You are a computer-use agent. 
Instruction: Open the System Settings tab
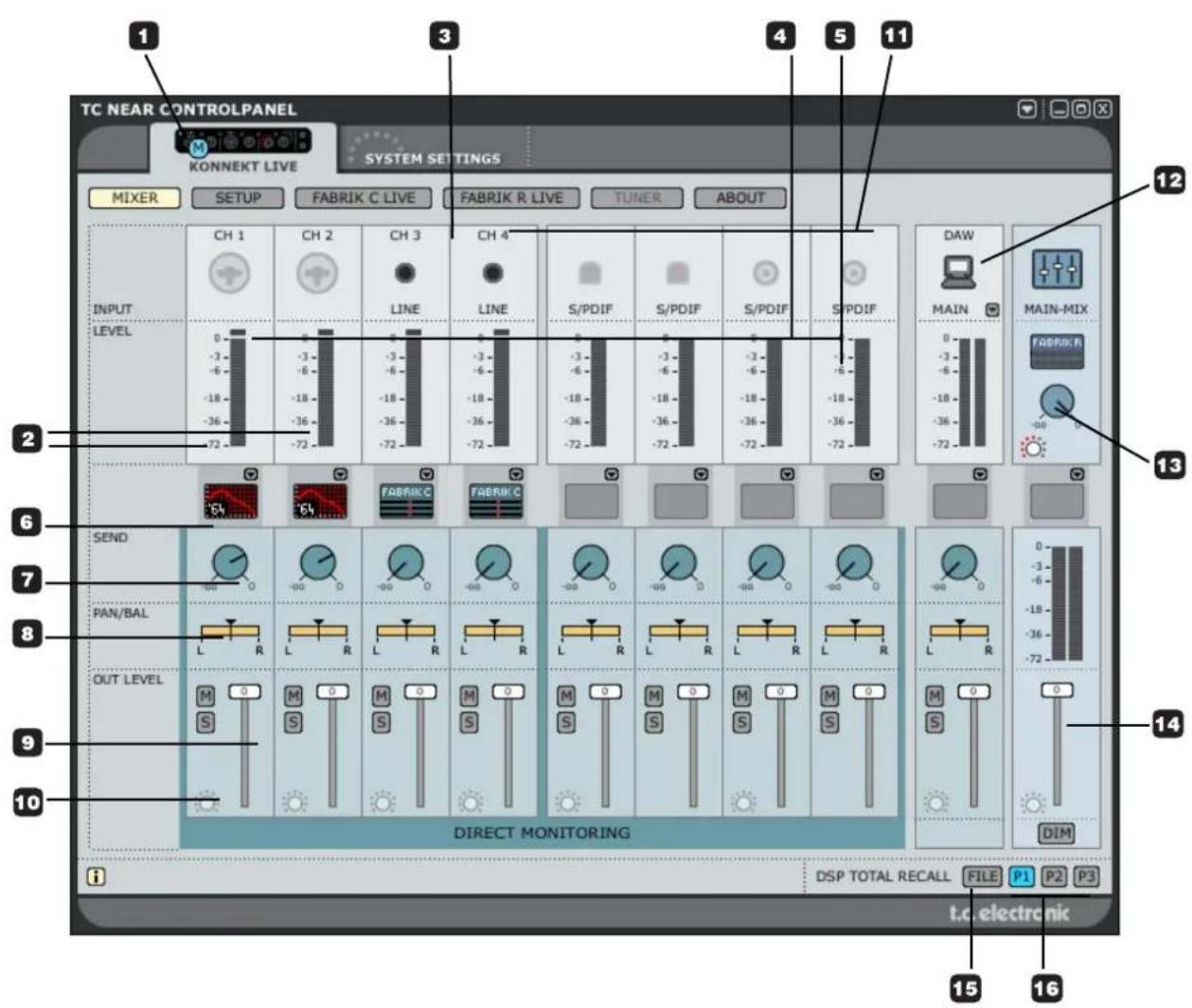tap(432, 158)
